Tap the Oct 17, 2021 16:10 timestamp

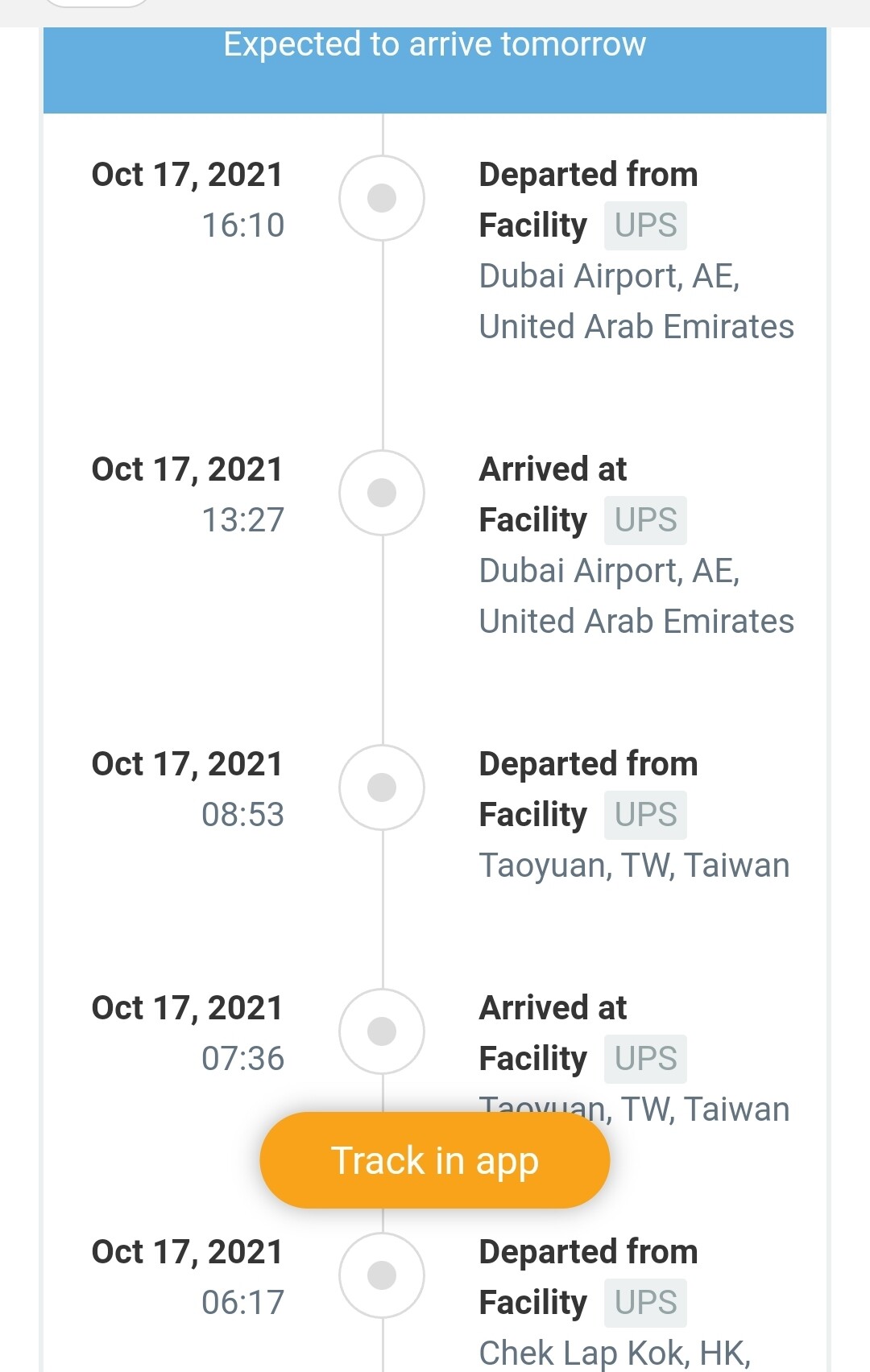point(188,200)
